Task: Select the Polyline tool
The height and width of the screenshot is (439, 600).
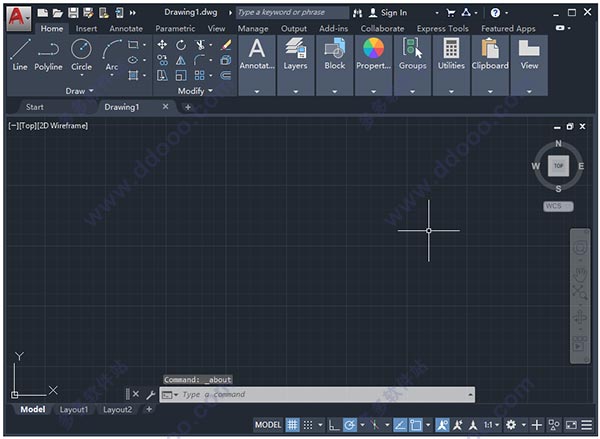Action: [48, 55]
